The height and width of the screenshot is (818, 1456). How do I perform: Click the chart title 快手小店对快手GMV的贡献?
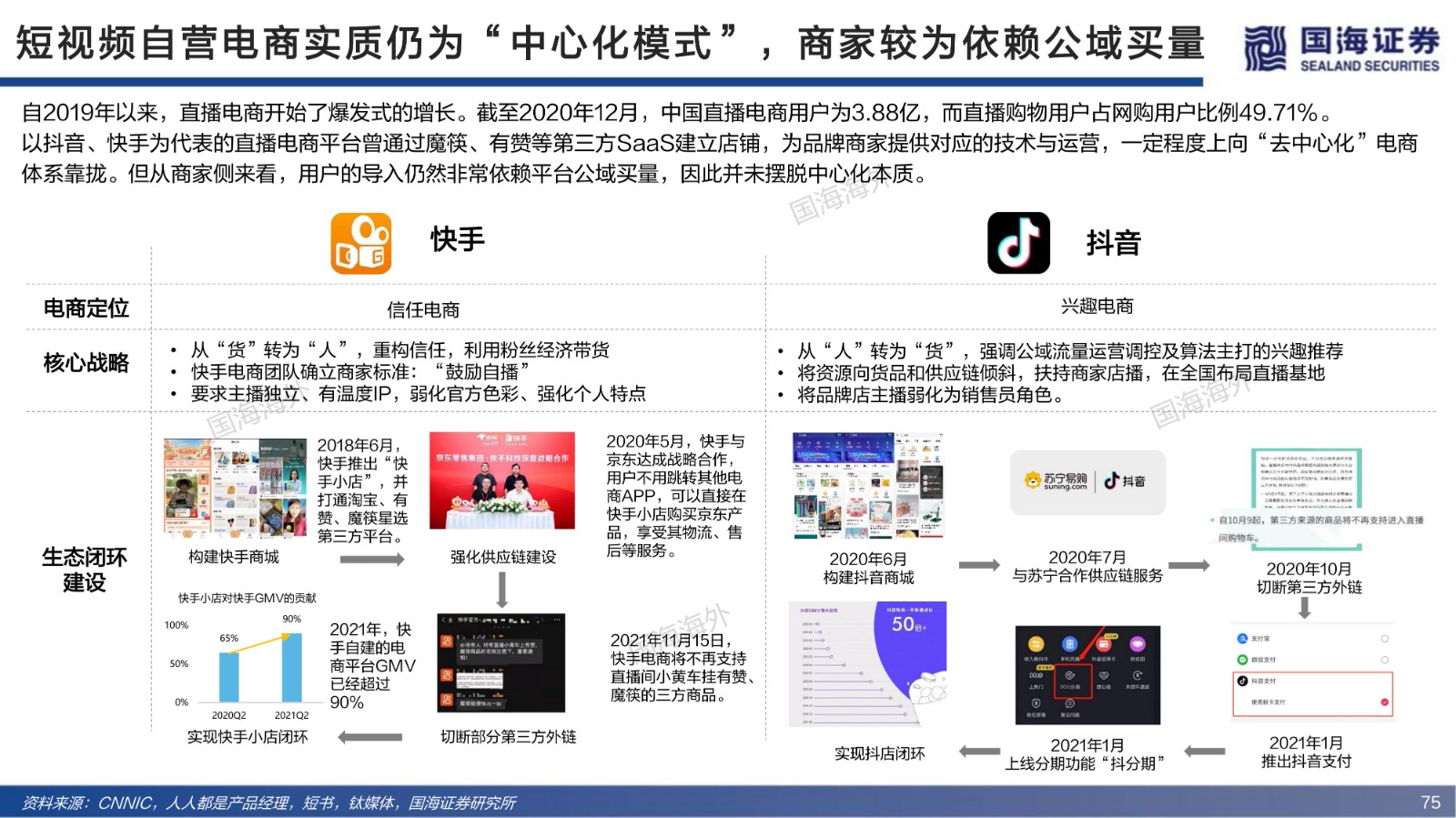[247, 598]
